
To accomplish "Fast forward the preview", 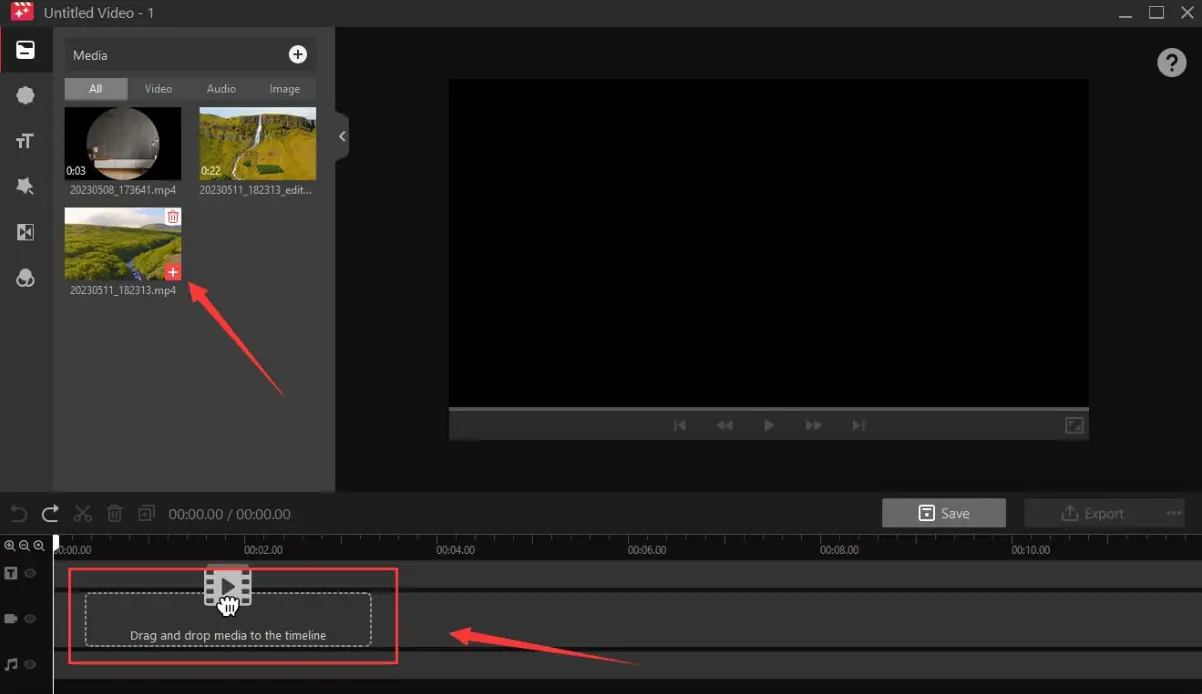I will coord(814,425).
